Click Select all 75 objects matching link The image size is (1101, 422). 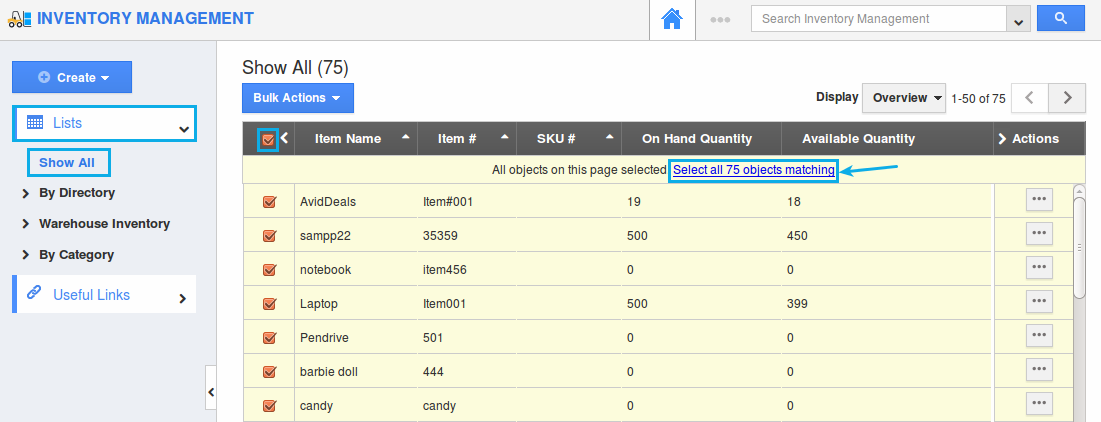coord(753,170)
